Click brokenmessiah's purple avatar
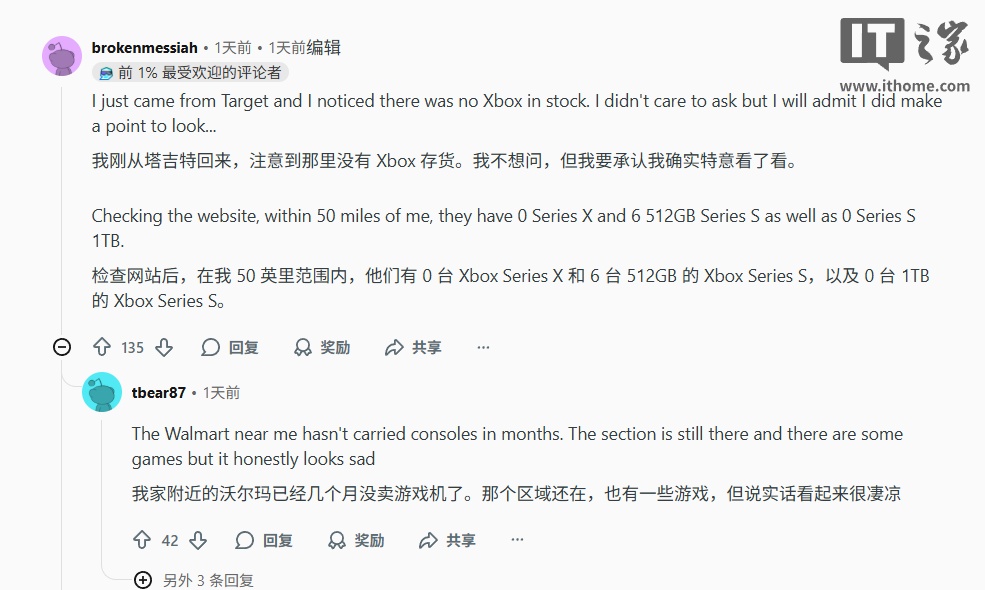Viewport: 985px width, 590px height. click(x=62, y=55)
